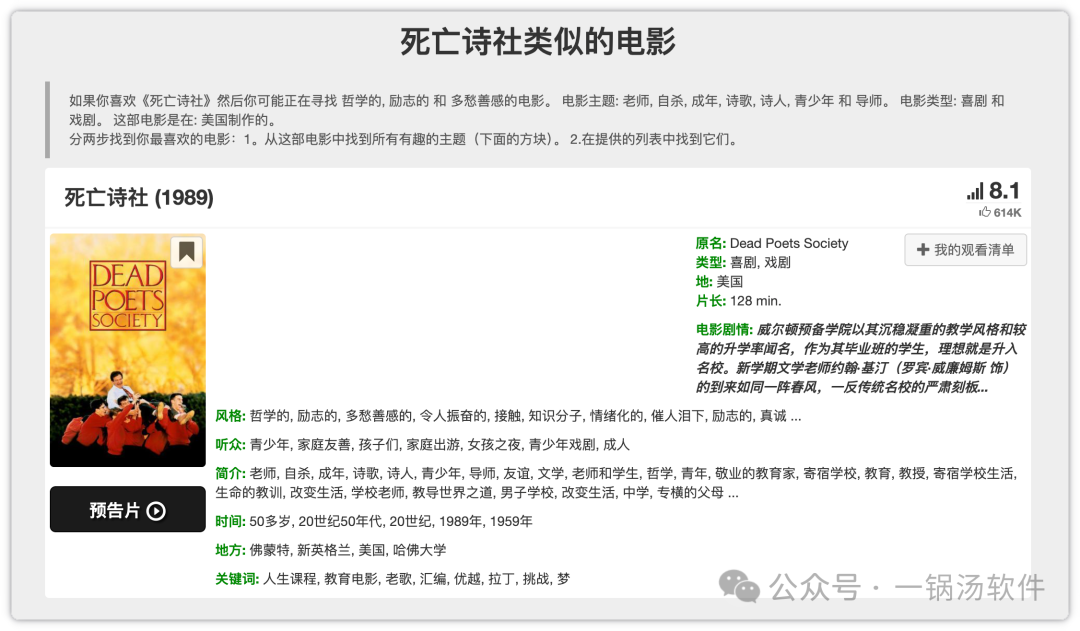The height and width of the screenshot is (631, 1080).
Task: Expand the truncated 简介 tags ellipsis
Action: 733,493
